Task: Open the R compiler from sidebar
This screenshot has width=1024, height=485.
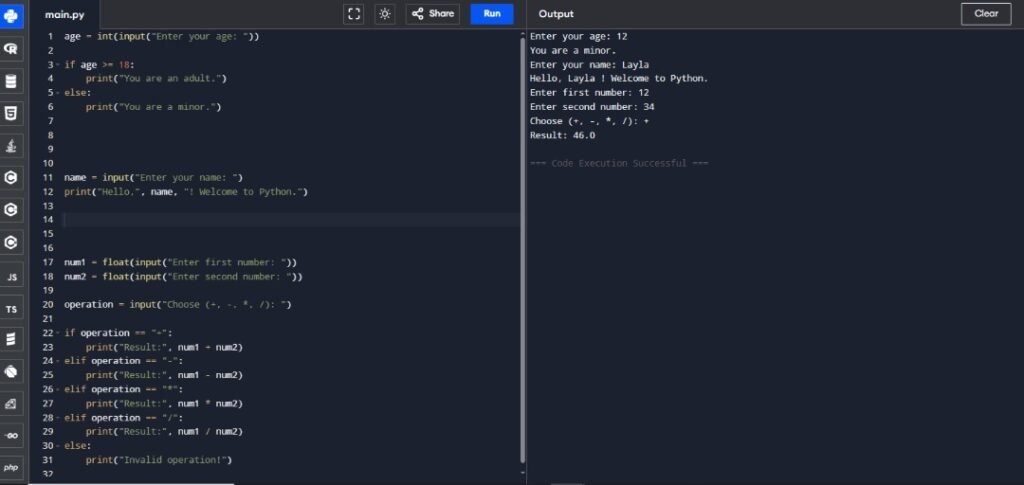Action: (x=11, y=49)
